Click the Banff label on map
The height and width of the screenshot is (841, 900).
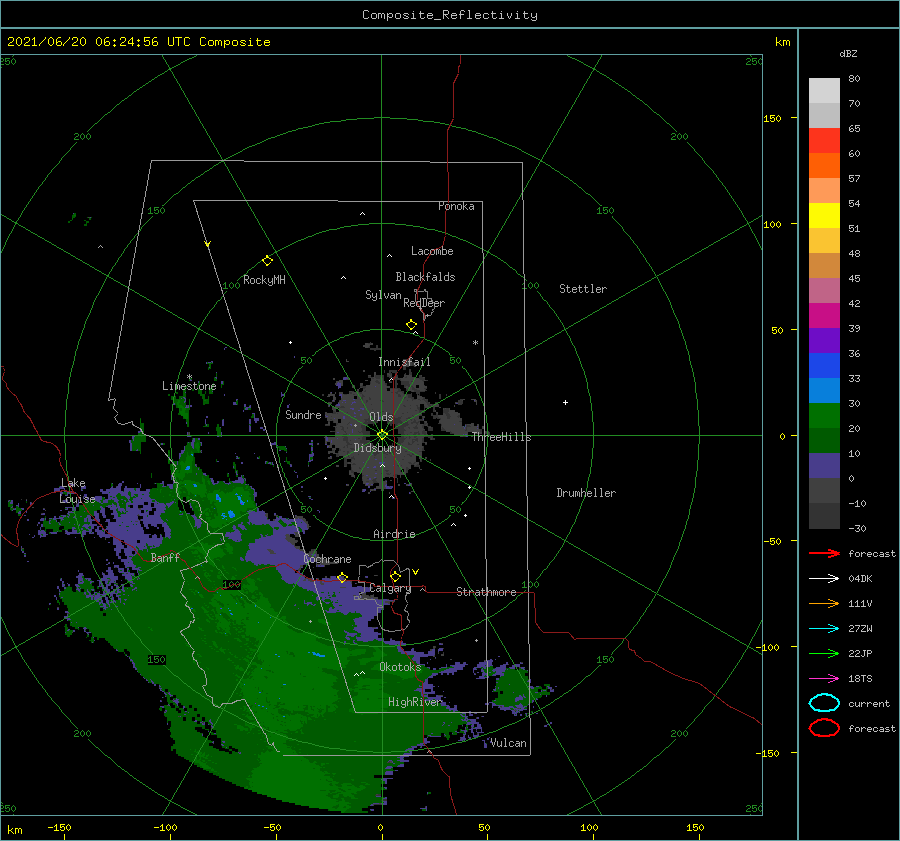[165, 557]
